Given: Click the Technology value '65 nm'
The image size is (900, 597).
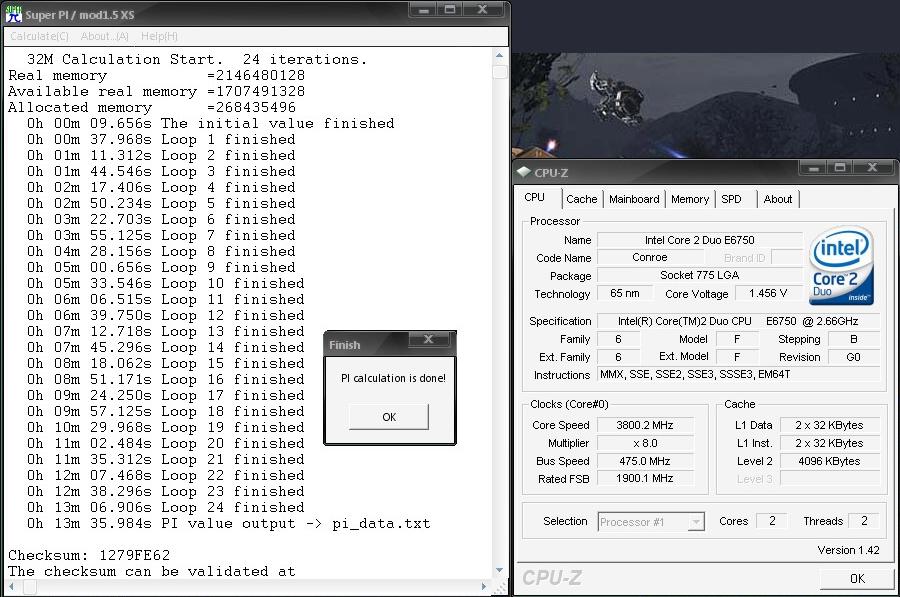Looking at the screenshot, I should pos(624,293).
